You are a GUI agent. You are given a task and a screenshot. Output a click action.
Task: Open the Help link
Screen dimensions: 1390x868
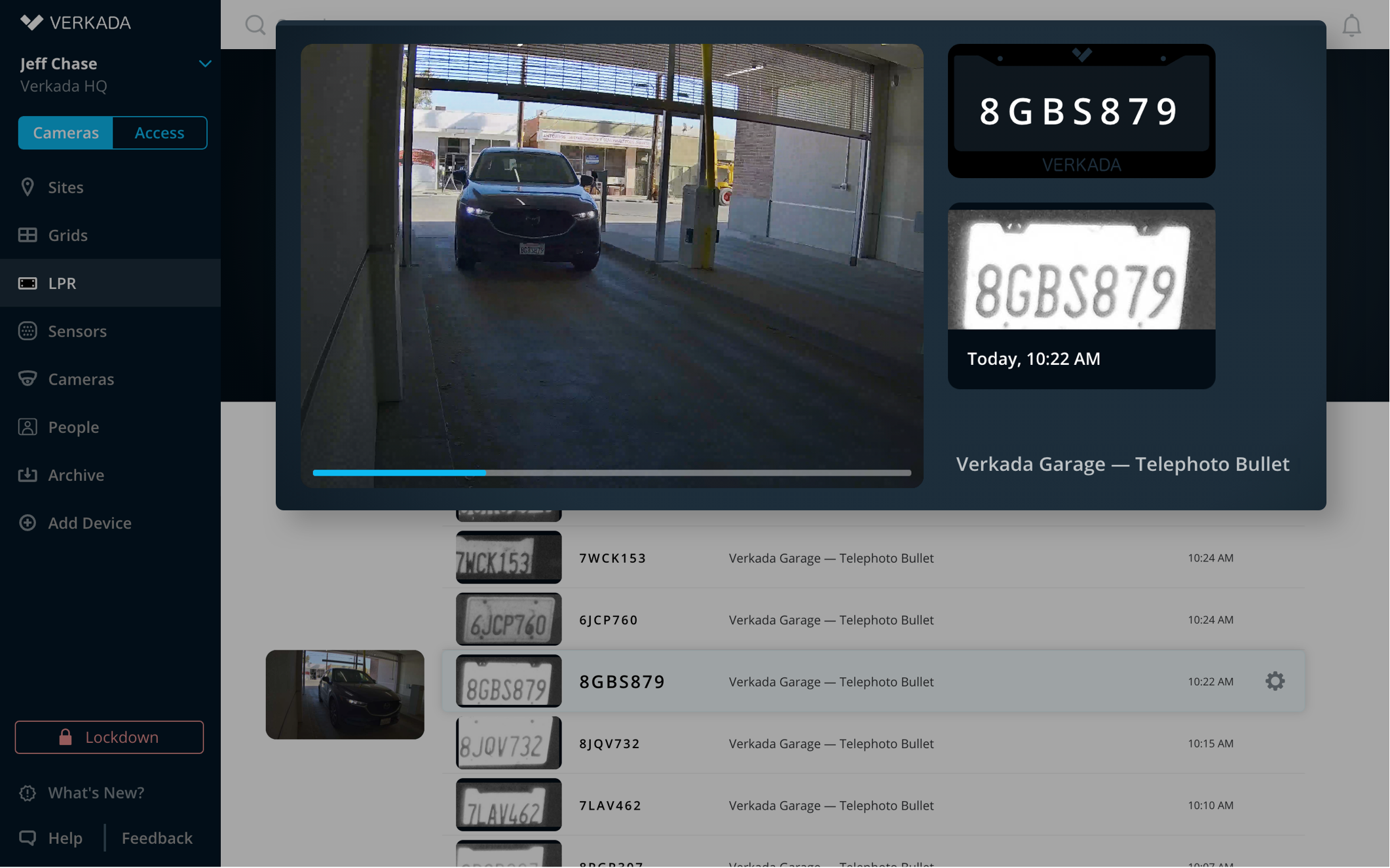[x=65, y=838]
